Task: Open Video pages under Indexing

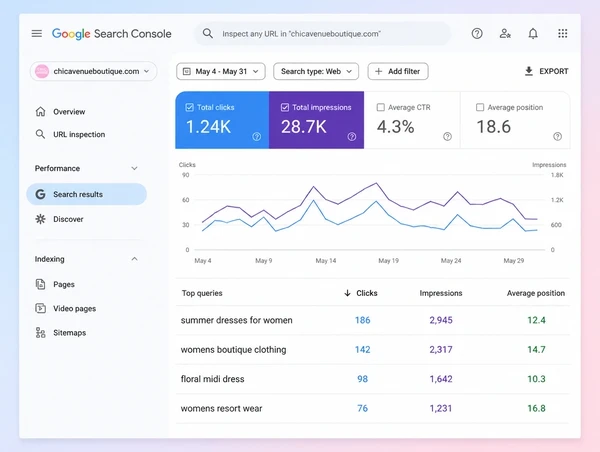Action: 75,308
